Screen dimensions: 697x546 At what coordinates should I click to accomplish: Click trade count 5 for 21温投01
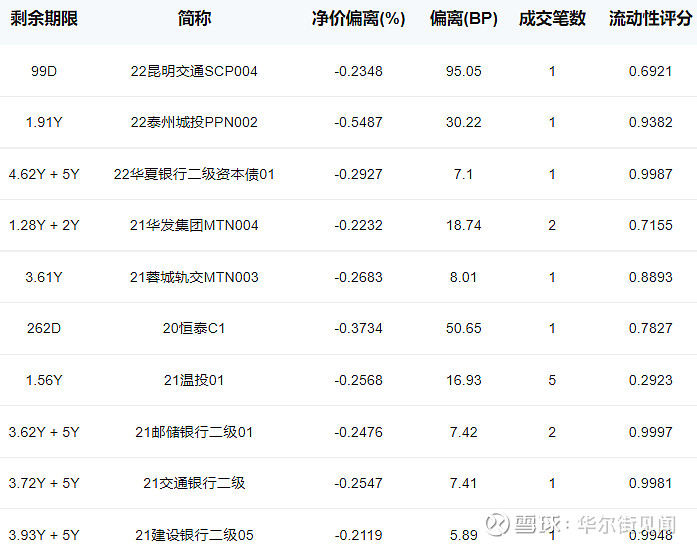click(552, 380)
